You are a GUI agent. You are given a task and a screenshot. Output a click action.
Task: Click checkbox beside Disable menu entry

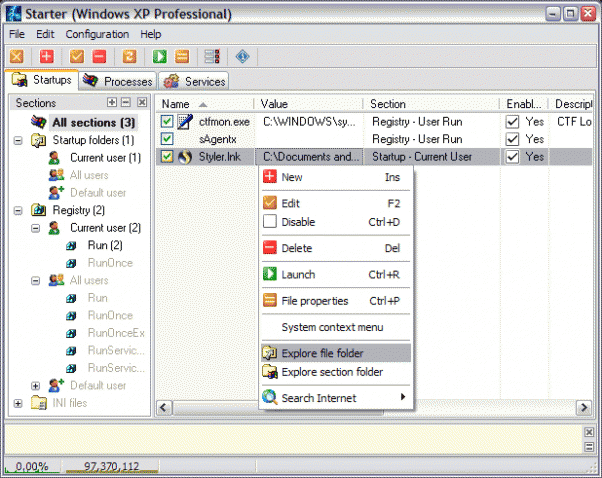(x=270, y=222)
